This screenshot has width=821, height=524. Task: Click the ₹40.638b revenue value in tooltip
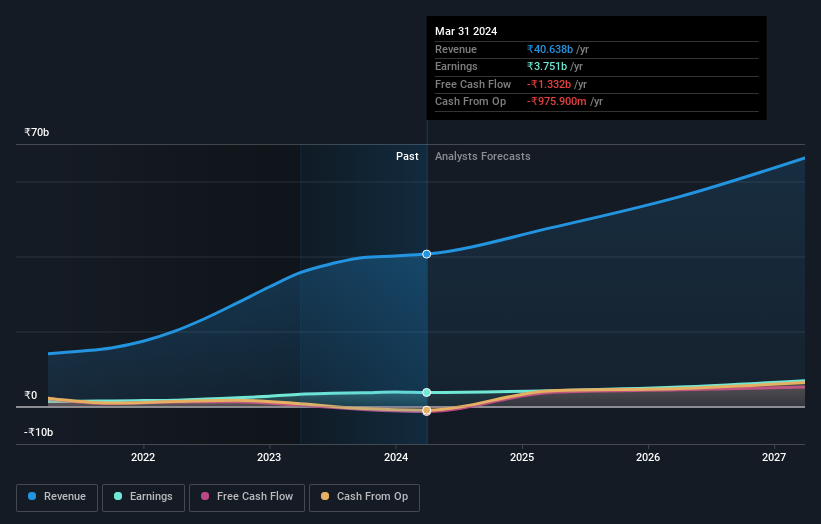pyautogui.click(x=550, y=49)
